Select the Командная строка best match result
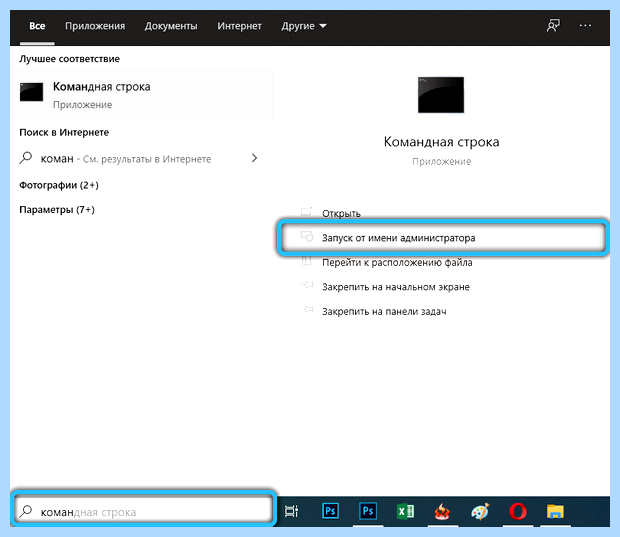 pos(141,95)
